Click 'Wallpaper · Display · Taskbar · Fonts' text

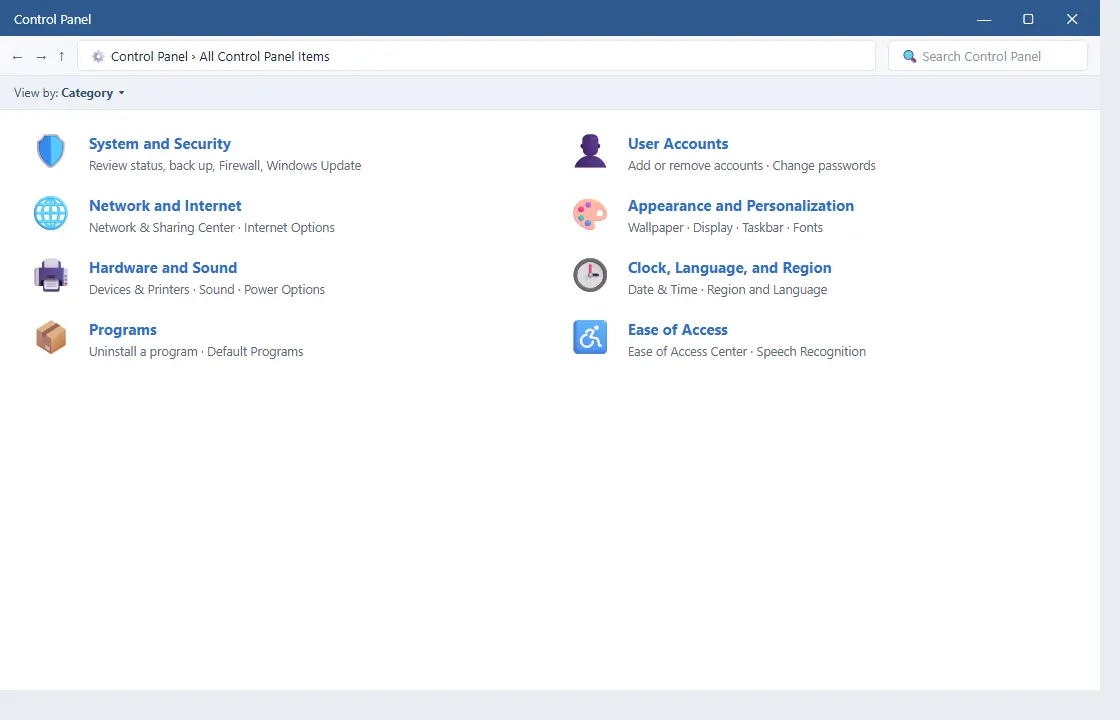[x=725, y=228]
